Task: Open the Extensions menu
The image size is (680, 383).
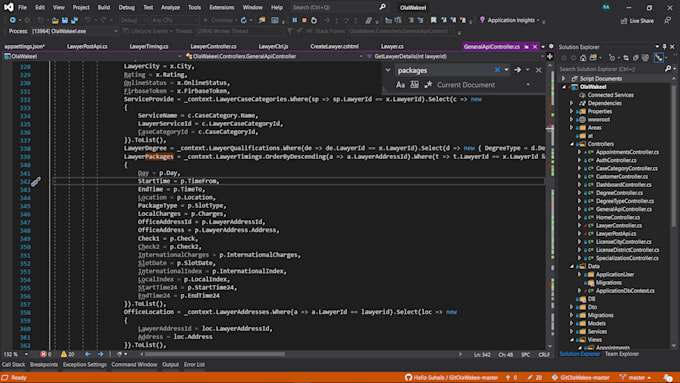Action: click(x=222, y=7)
